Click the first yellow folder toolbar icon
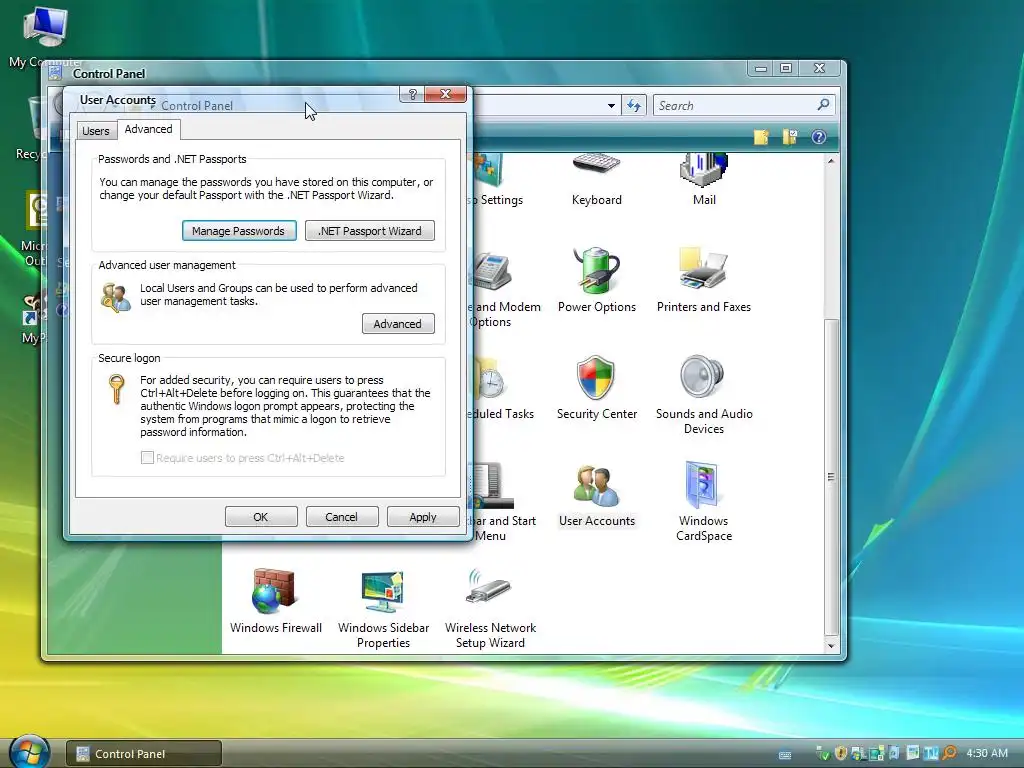 tap(761, 137)
